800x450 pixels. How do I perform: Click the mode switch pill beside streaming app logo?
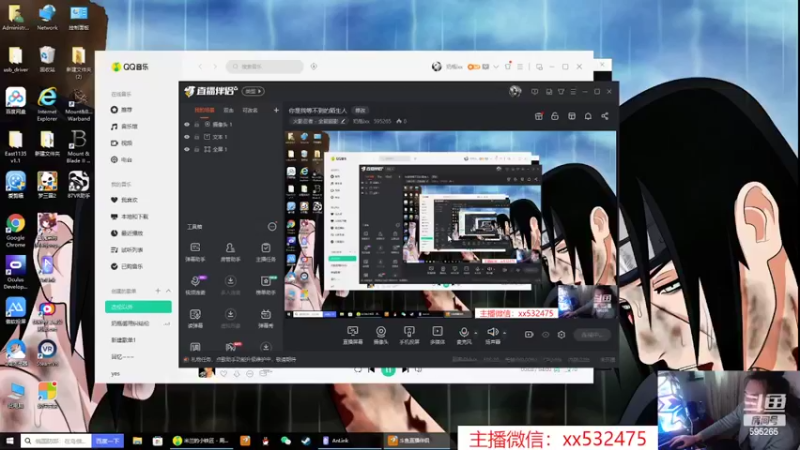click(253, 91)
